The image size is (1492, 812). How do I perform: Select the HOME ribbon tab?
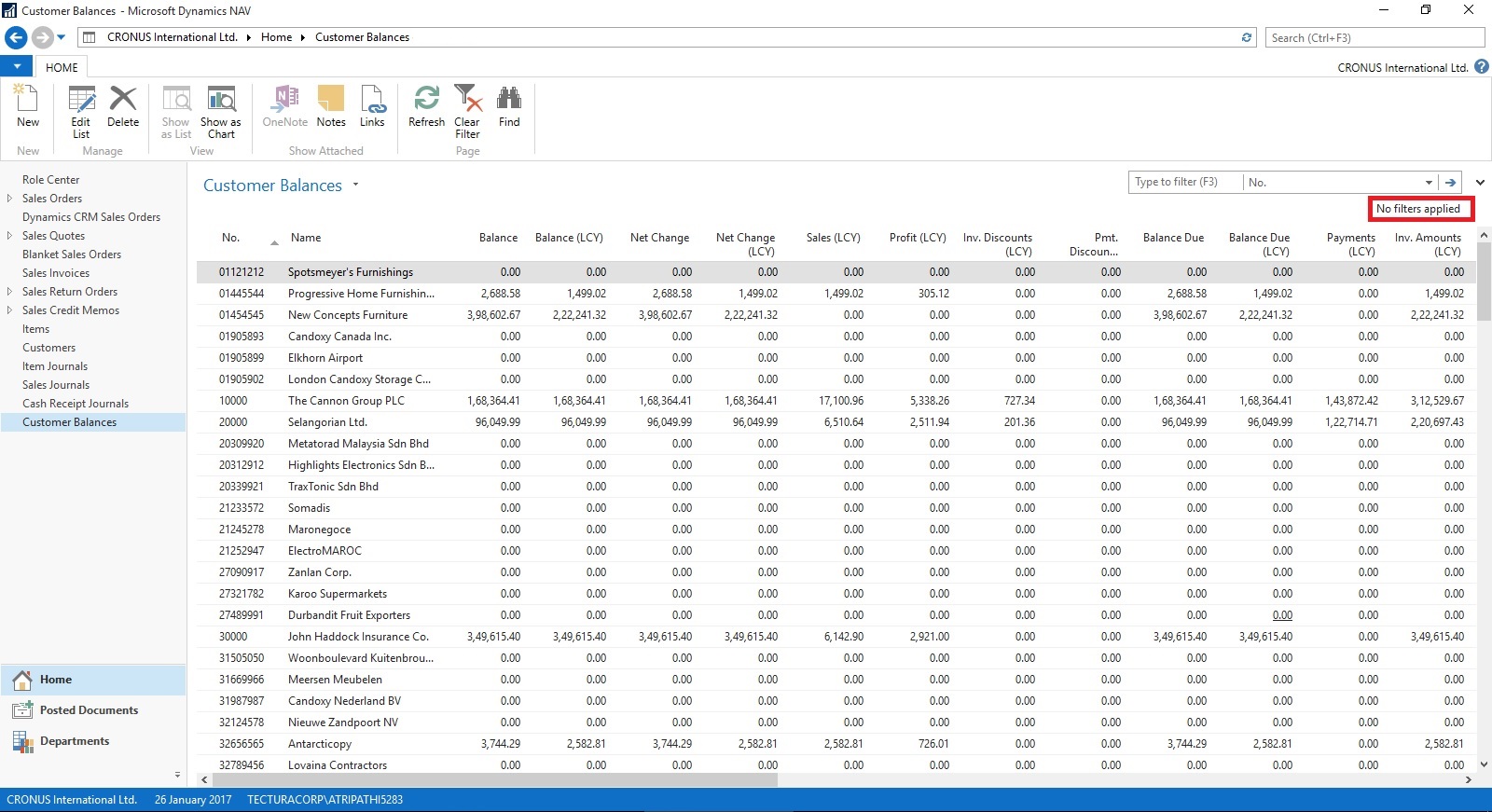[62, 67]
